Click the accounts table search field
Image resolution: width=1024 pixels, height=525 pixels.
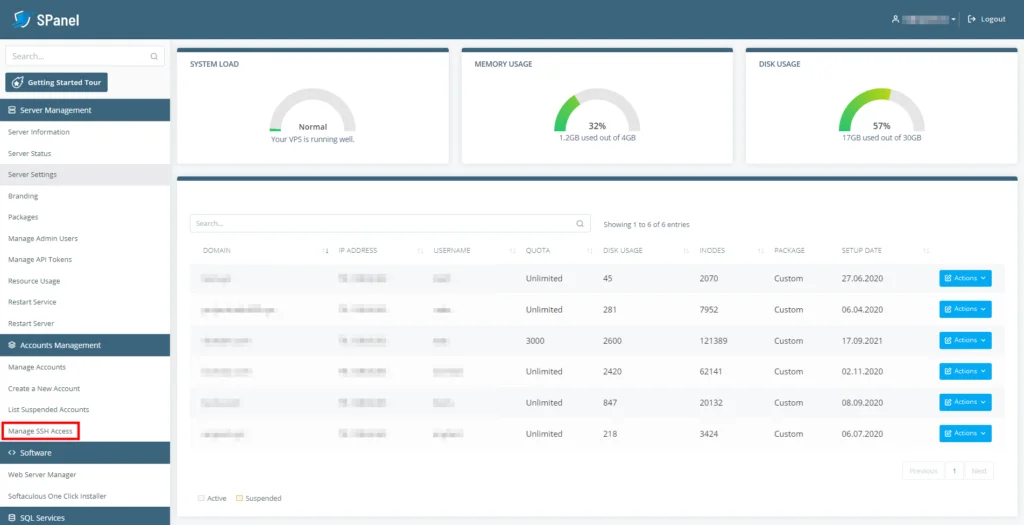pyautogui.click(x=390, y=223)
